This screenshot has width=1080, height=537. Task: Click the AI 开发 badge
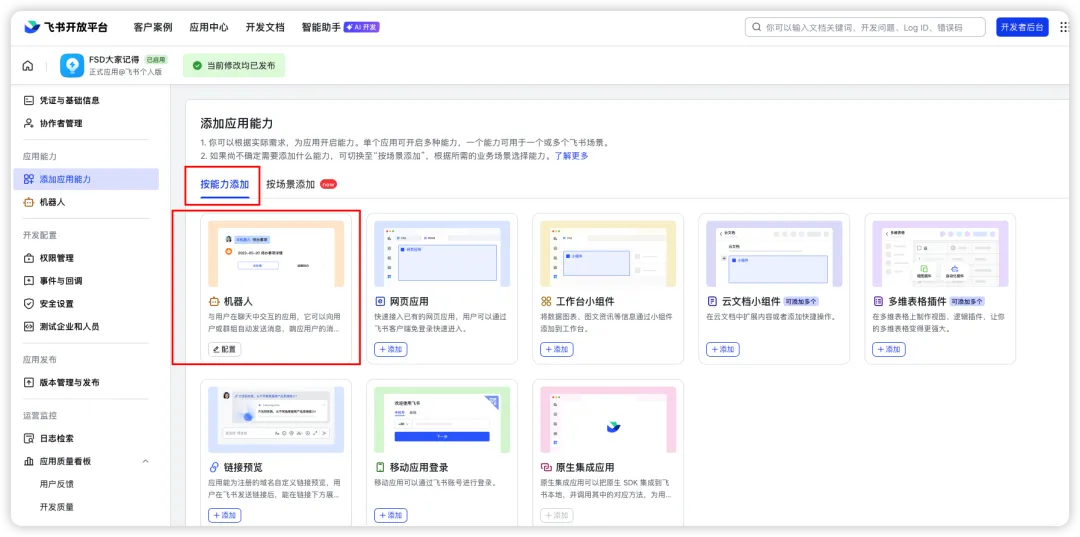click(362, 28)
